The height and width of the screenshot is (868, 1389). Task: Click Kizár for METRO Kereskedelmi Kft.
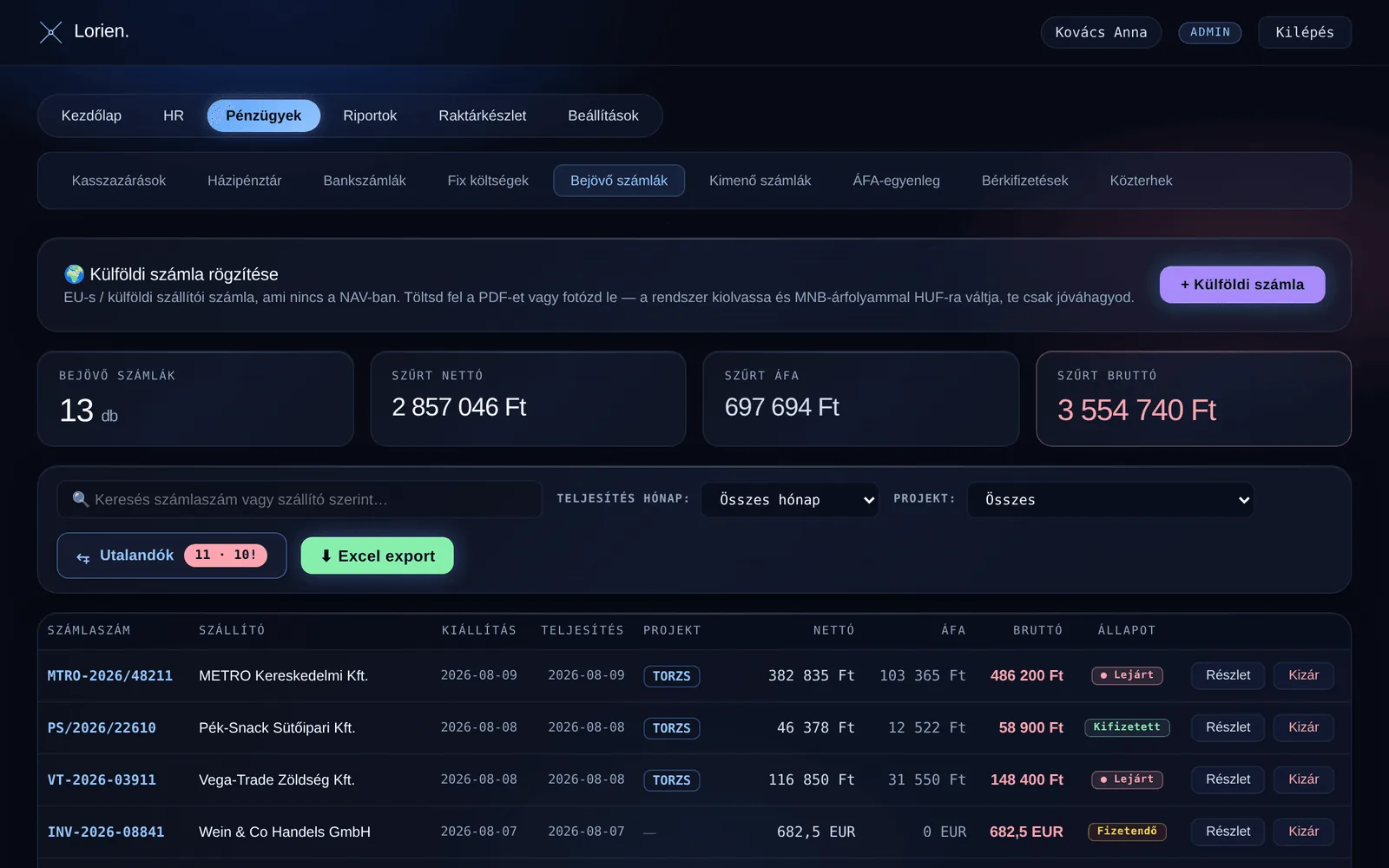tap(1304, 675)
